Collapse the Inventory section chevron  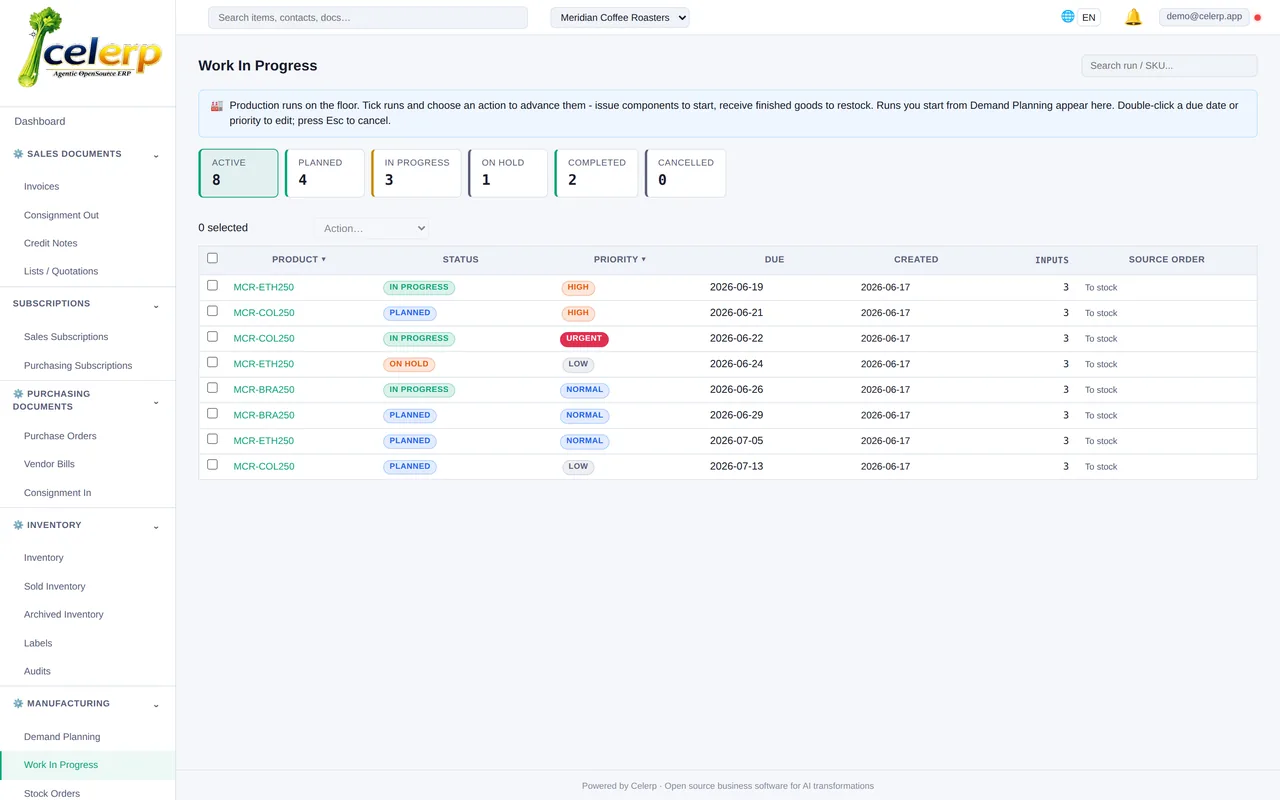coord(156,526)
